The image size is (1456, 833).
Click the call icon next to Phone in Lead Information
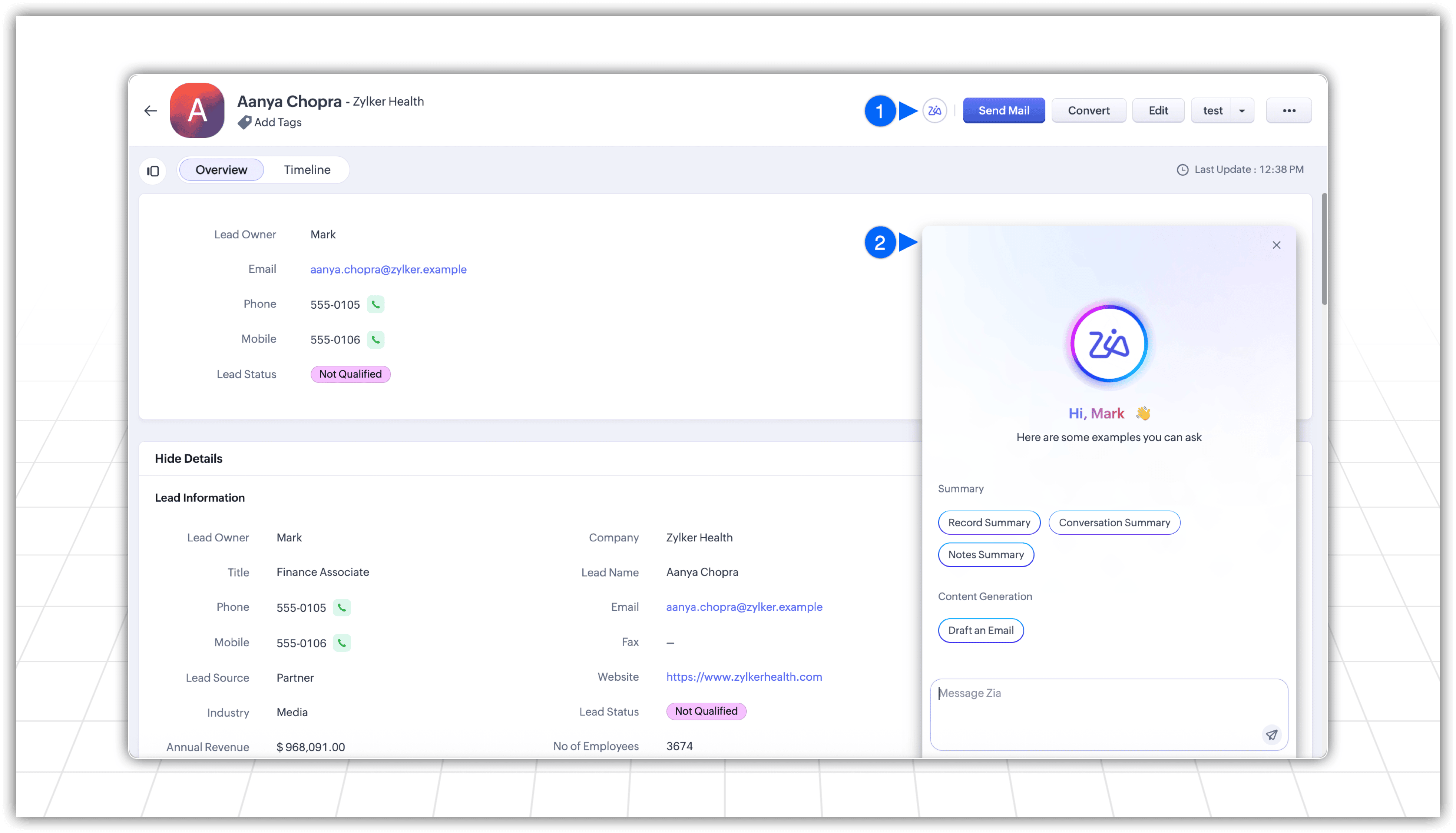click(342, 608)
